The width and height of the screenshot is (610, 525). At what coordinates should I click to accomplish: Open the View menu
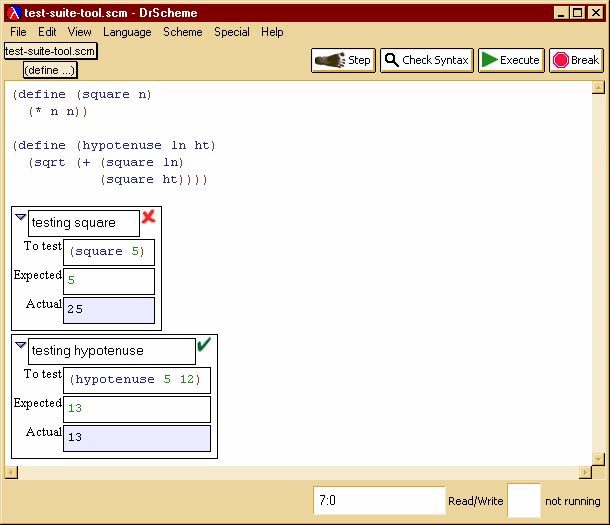pyautogui.click(x=80, y=32)
